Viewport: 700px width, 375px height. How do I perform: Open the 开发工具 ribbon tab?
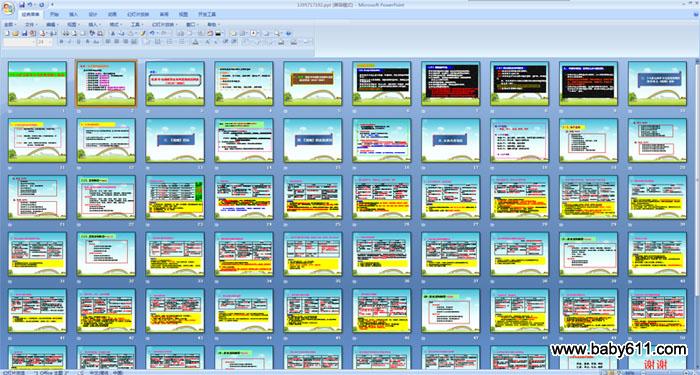click(207, 14)
